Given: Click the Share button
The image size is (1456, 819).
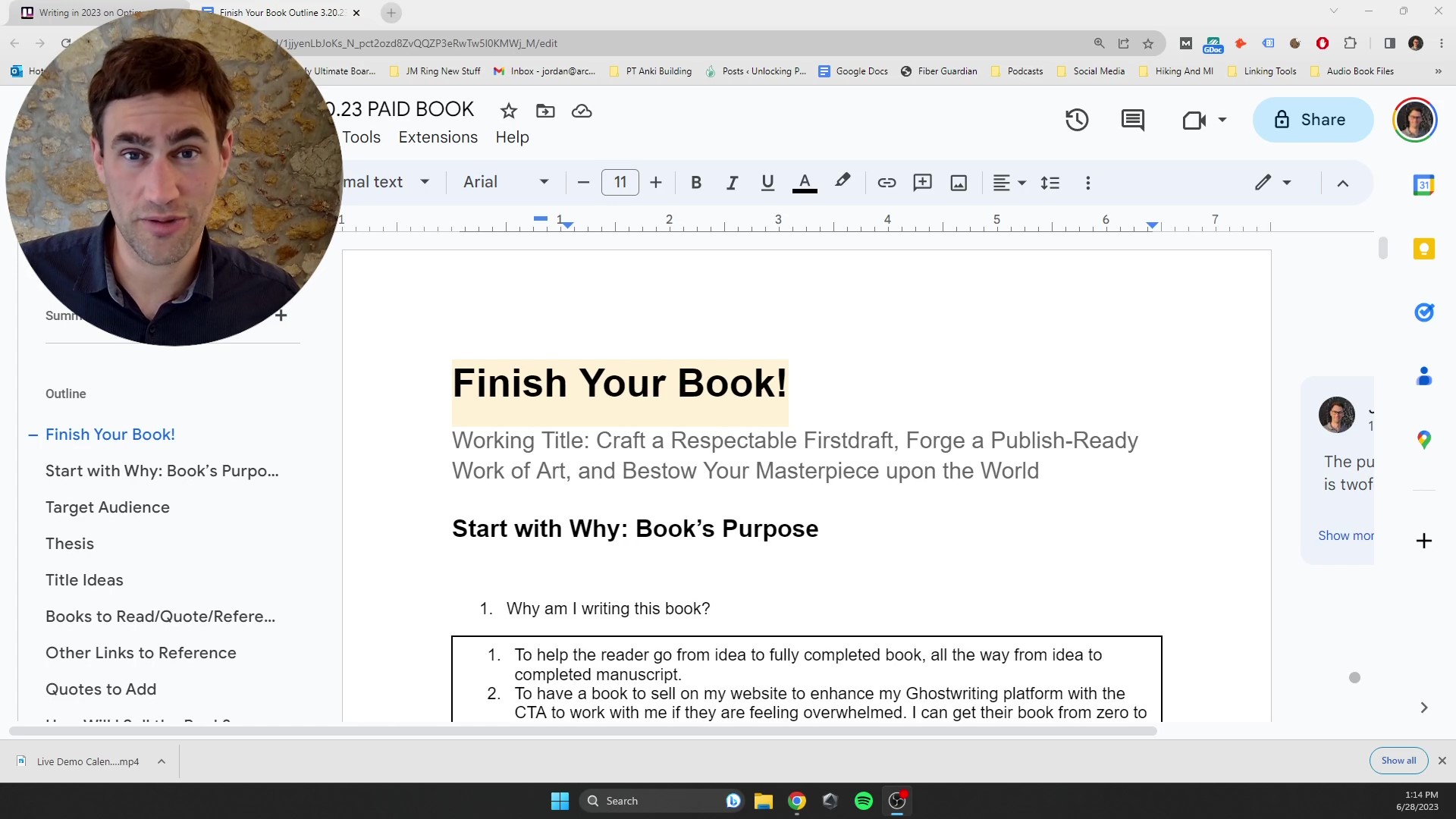Looking at the screenshot, I should click(1313, 120).
